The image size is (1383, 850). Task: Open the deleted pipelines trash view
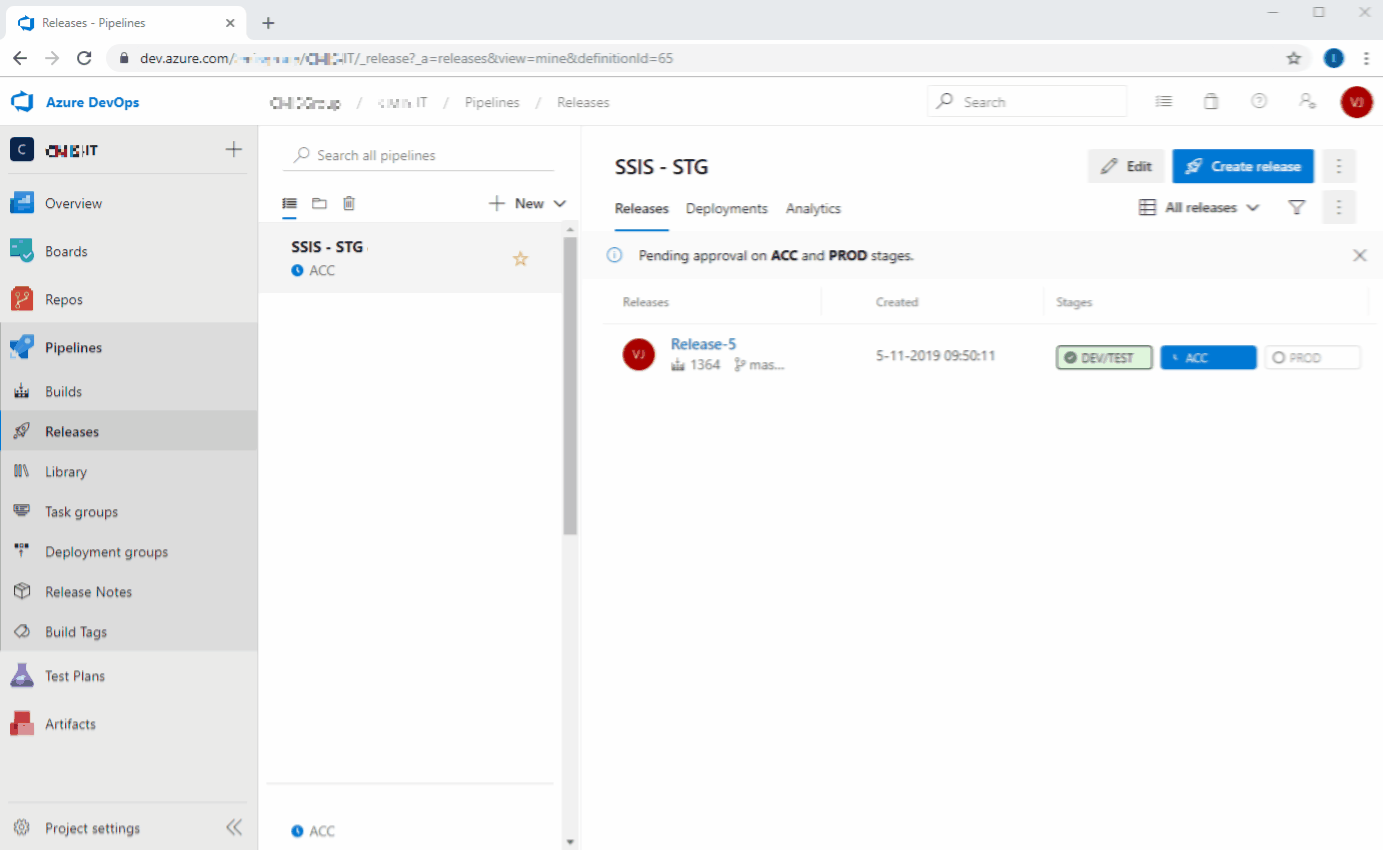tap(348, 203)
